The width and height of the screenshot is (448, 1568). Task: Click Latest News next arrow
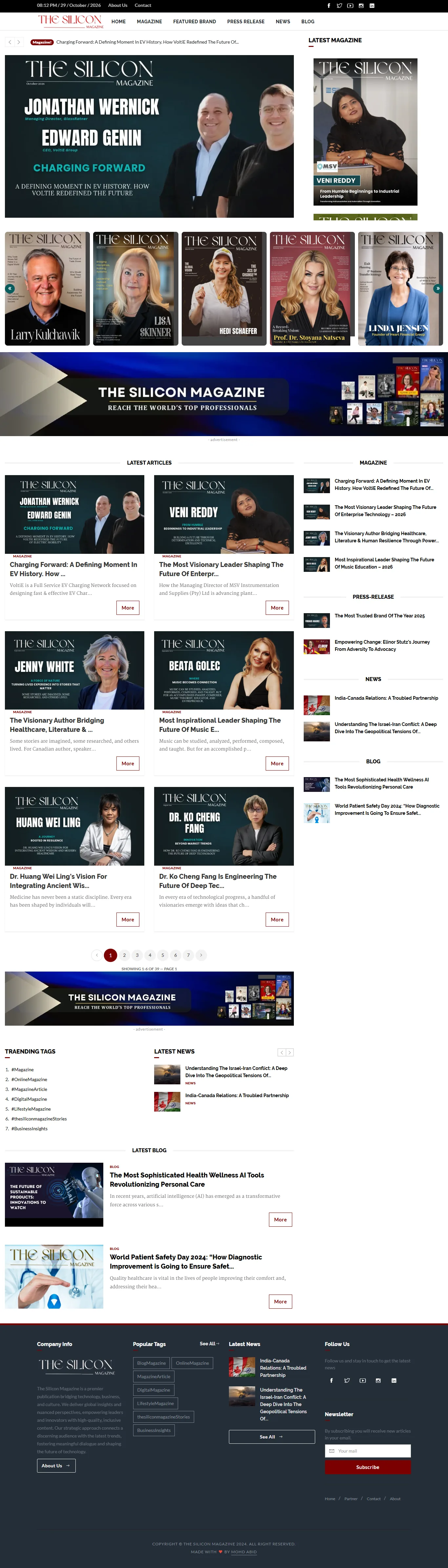290,1053
